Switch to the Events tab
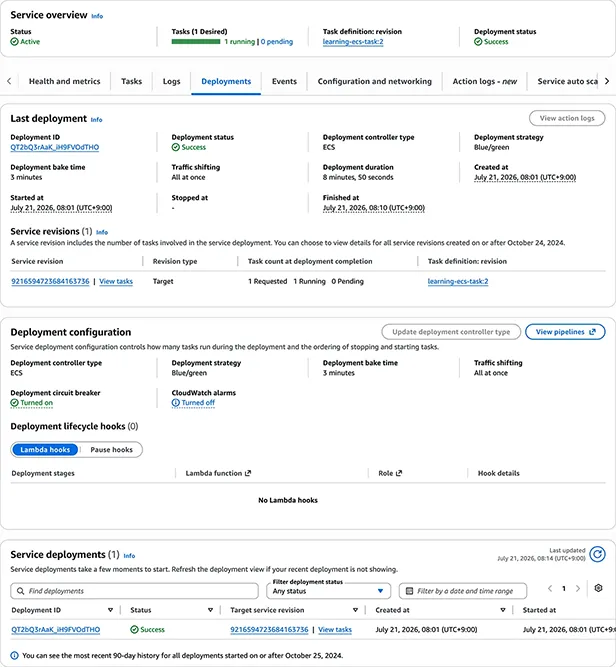Screen dimensions: 616x667 (x=284, y=81)
